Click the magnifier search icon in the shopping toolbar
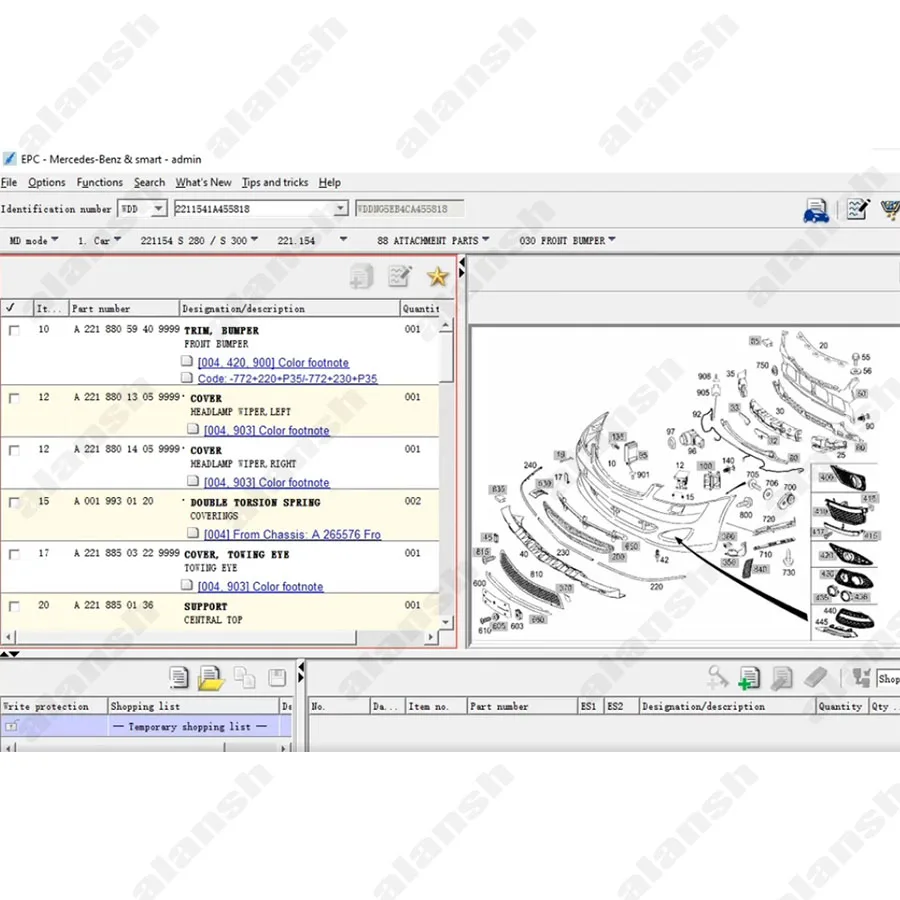Image resolution: width=900 pixels, height=900 pixels. pyautogui.click(x=717, y=677)
